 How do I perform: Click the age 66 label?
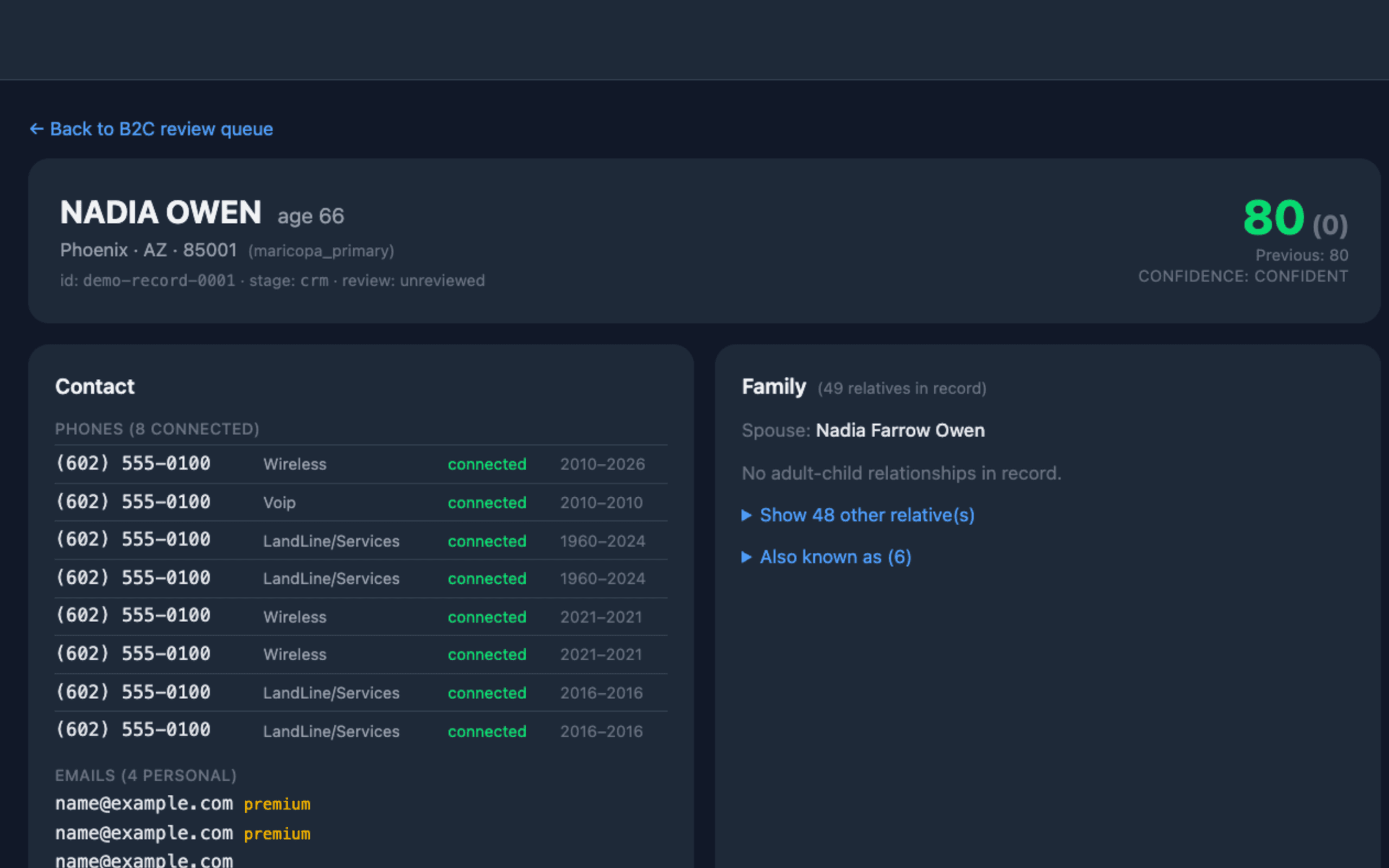coord(310,216)
